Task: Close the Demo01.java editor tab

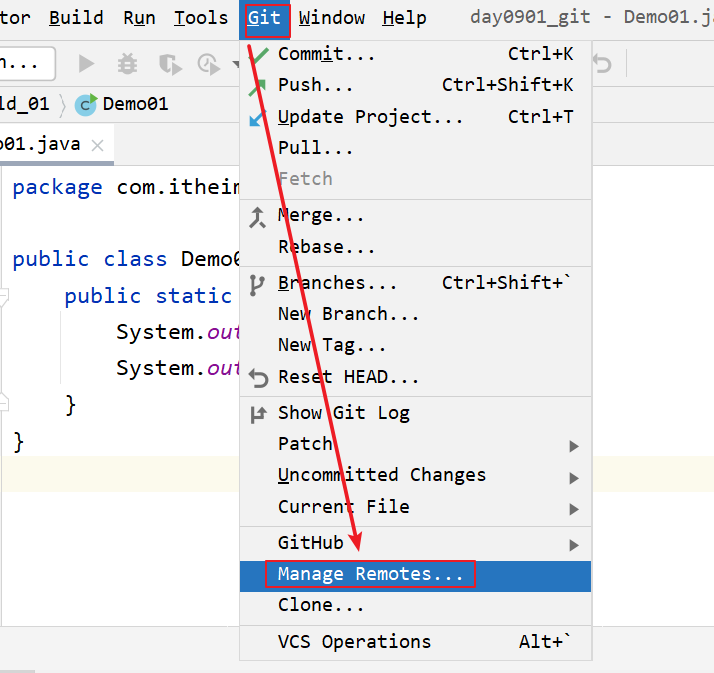Action: (x=98, y=145)
